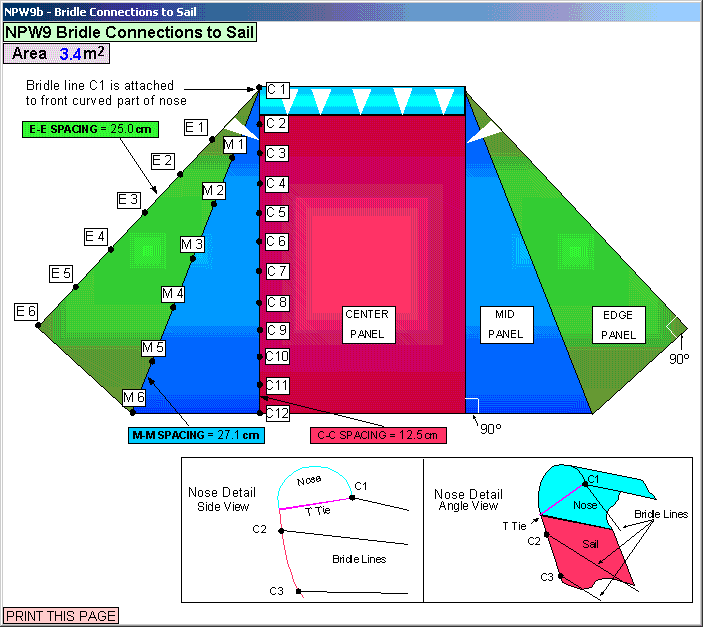Click the C12 bridle point label
Viewport: 703px width, 627px height.
(277, 413)
